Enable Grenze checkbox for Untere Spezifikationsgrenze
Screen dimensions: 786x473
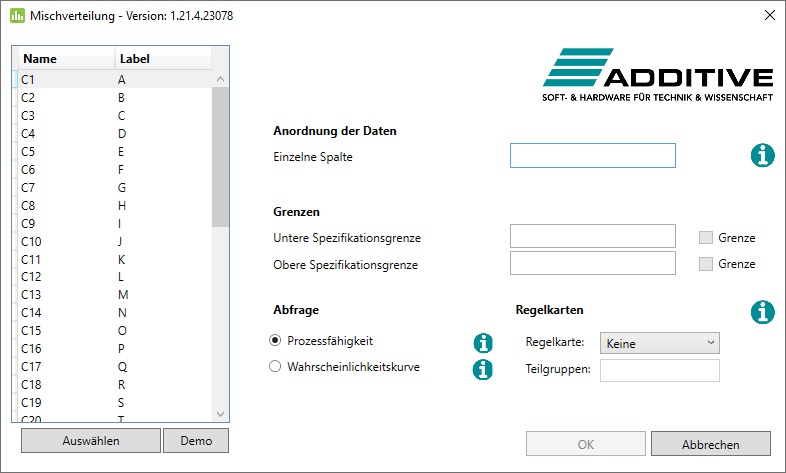(x=706, y=238)
